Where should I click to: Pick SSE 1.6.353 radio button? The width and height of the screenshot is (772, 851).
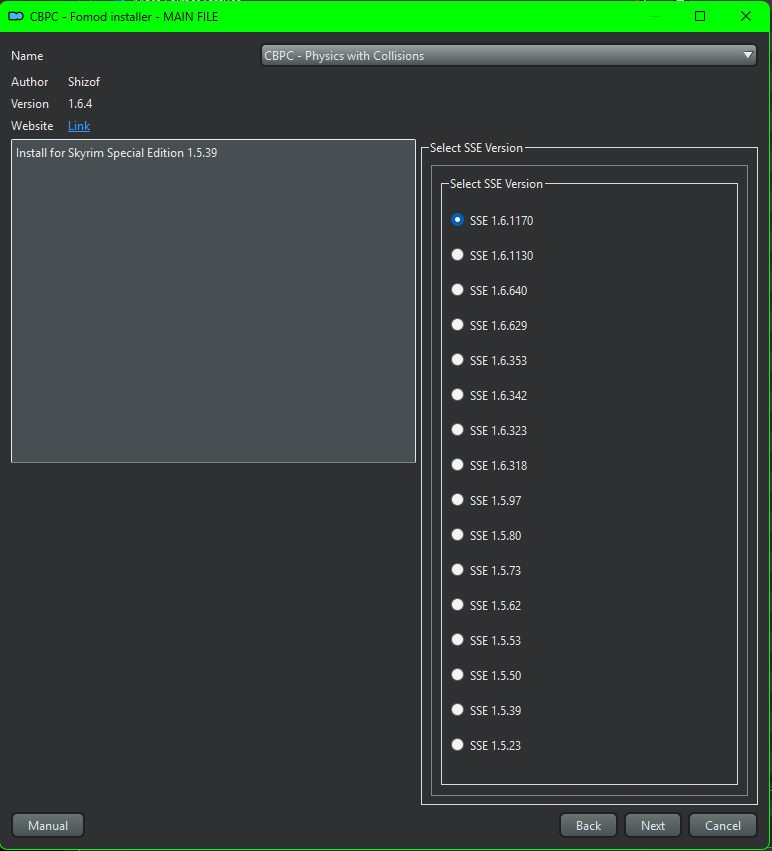[x=457, y=360]
